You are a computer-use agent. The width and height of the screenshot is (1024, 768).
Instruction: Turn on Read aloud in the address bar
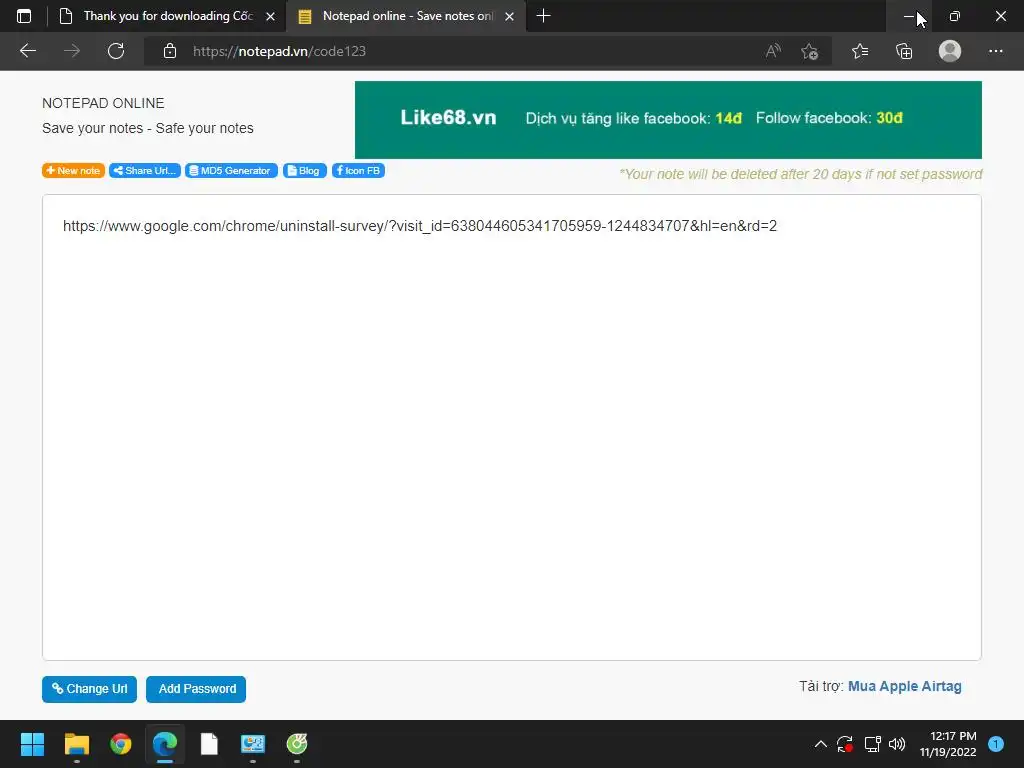[773, 51]
